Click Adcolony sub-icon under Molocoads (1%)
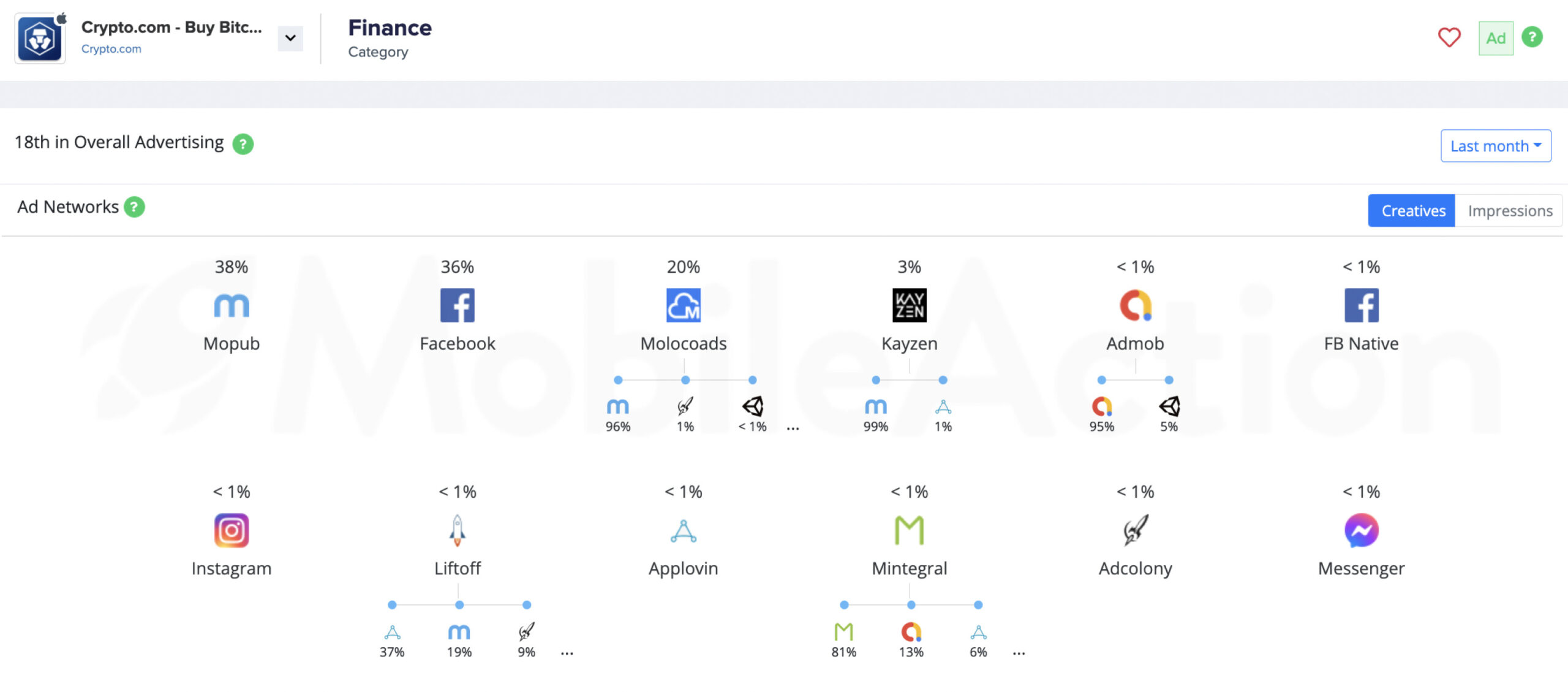 click(685, 406)
